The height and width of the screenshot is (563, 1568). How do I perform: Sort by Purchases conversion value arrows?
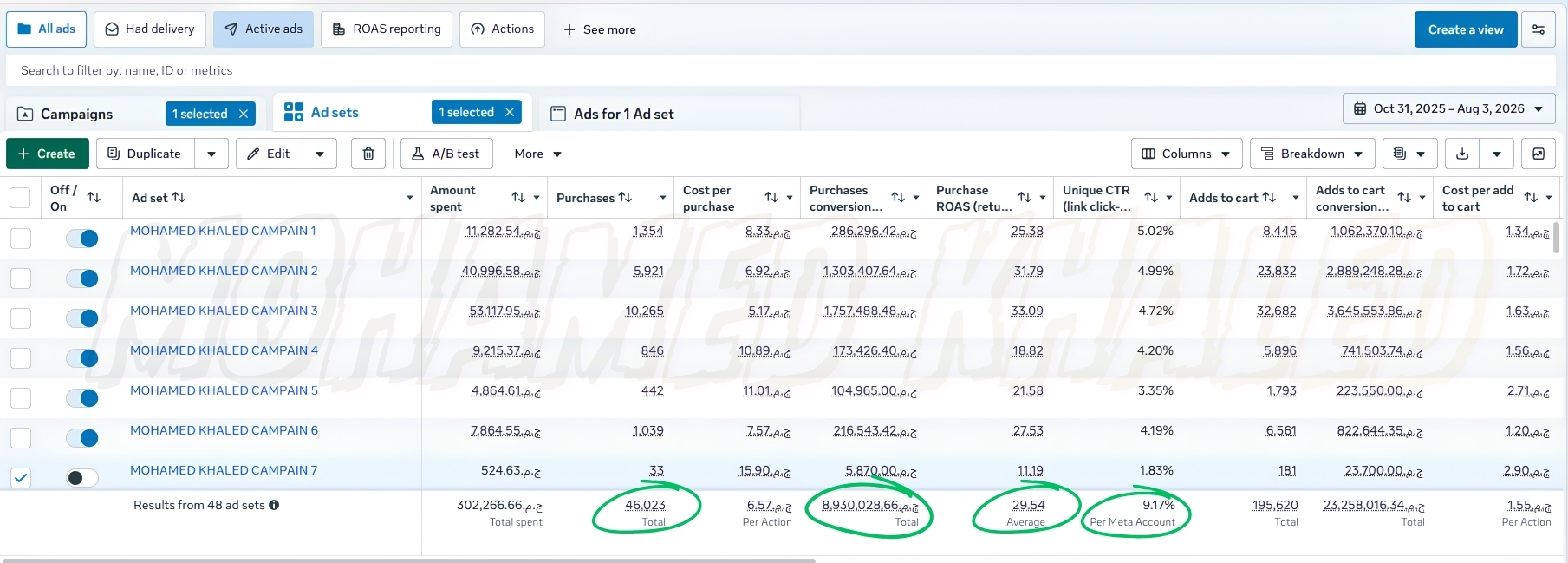[898, 198]
